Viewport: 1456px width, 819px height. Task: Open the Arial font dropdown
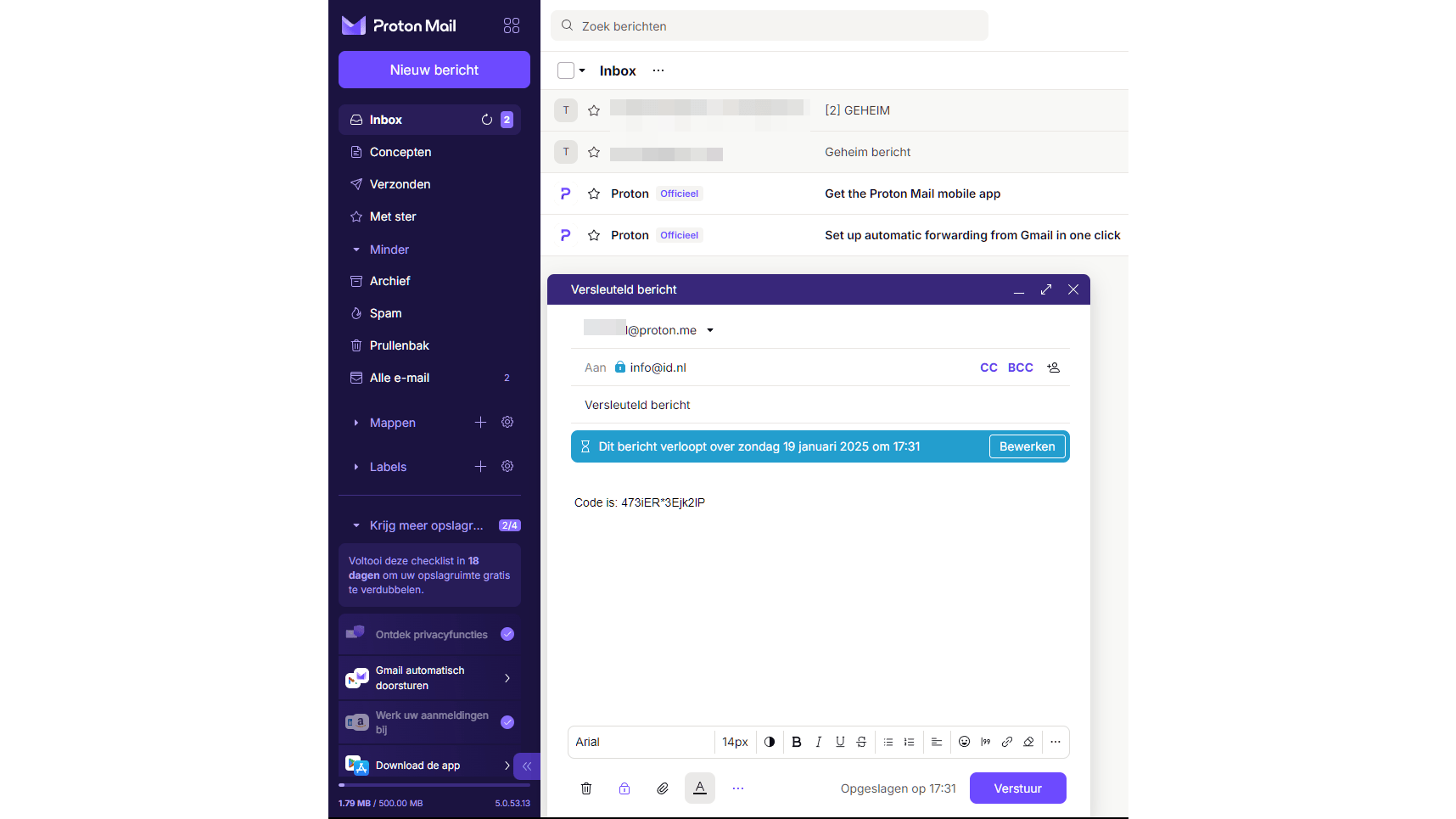641,742
